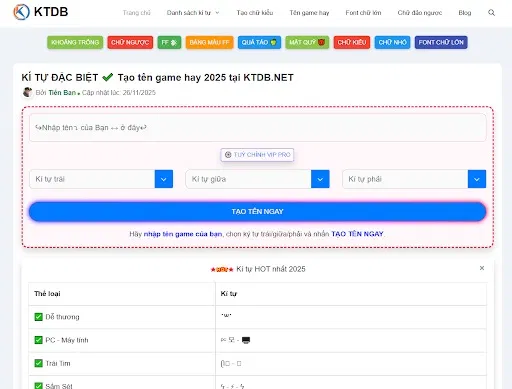Screen dimensions: 512x389
Task: Click the CHỮ KIỂU red button
Action: [352, 42]
